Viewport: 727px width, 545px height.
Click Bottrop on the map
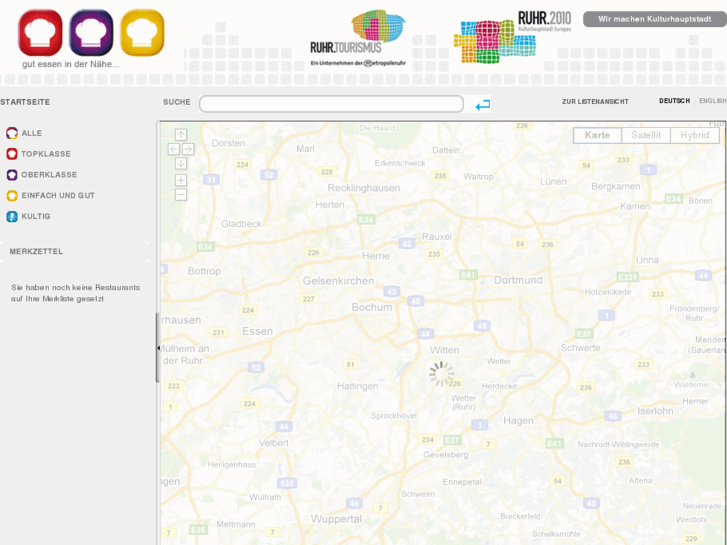(x=204, y=271)
